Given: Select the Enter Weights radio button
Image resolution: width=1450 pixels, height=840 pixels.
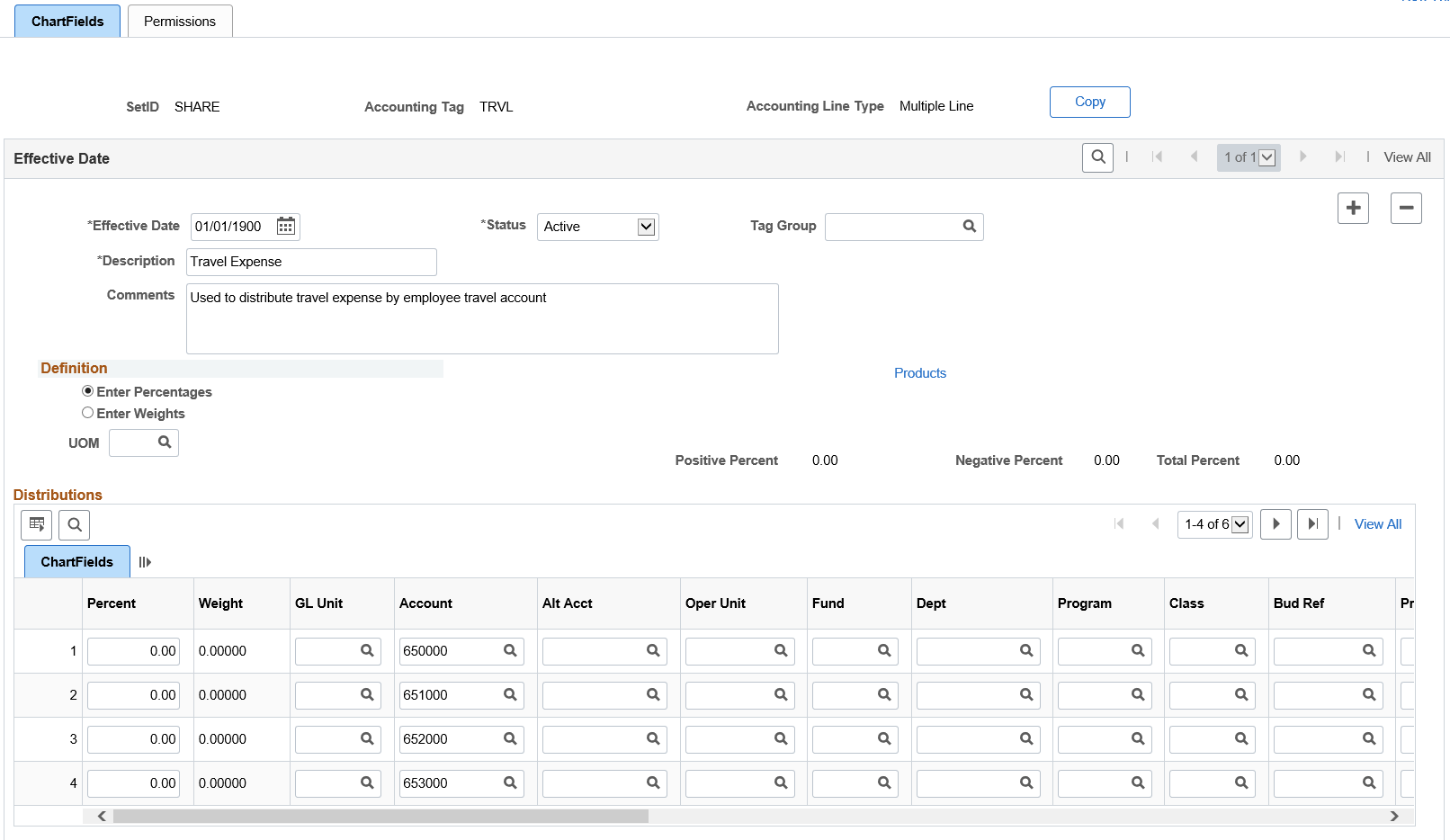Looking at the screenshot, I should click(x=87, y=412).
